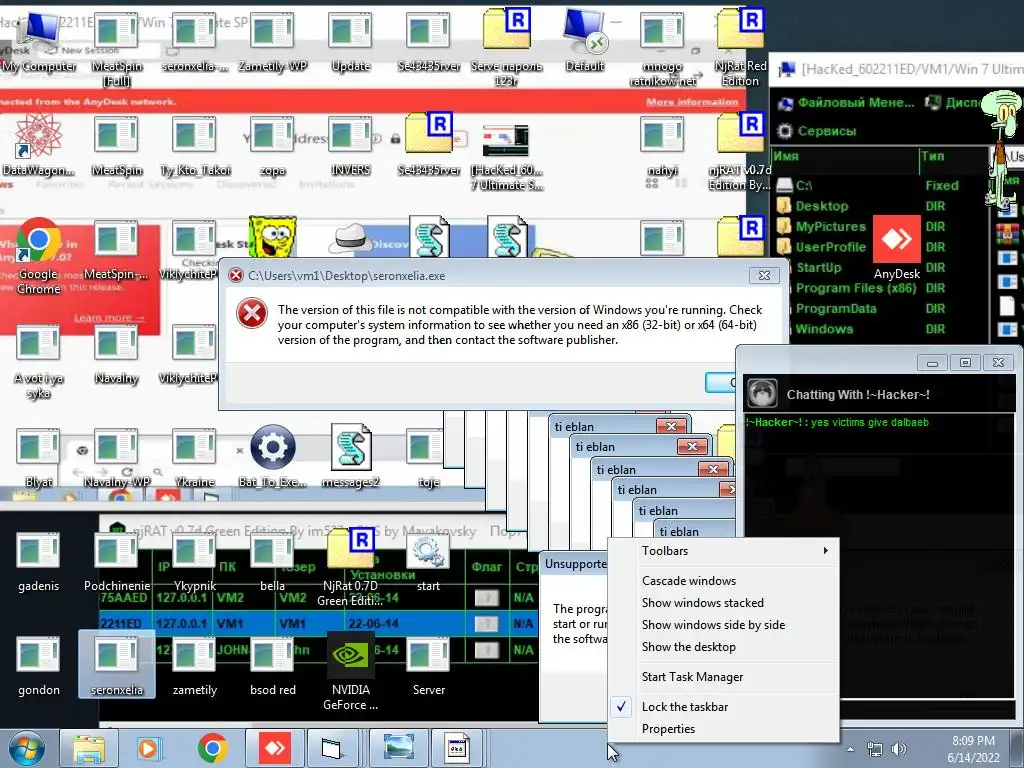
Task: Open Сервисы tab in hacked window
Action: (x=817, y=131)
